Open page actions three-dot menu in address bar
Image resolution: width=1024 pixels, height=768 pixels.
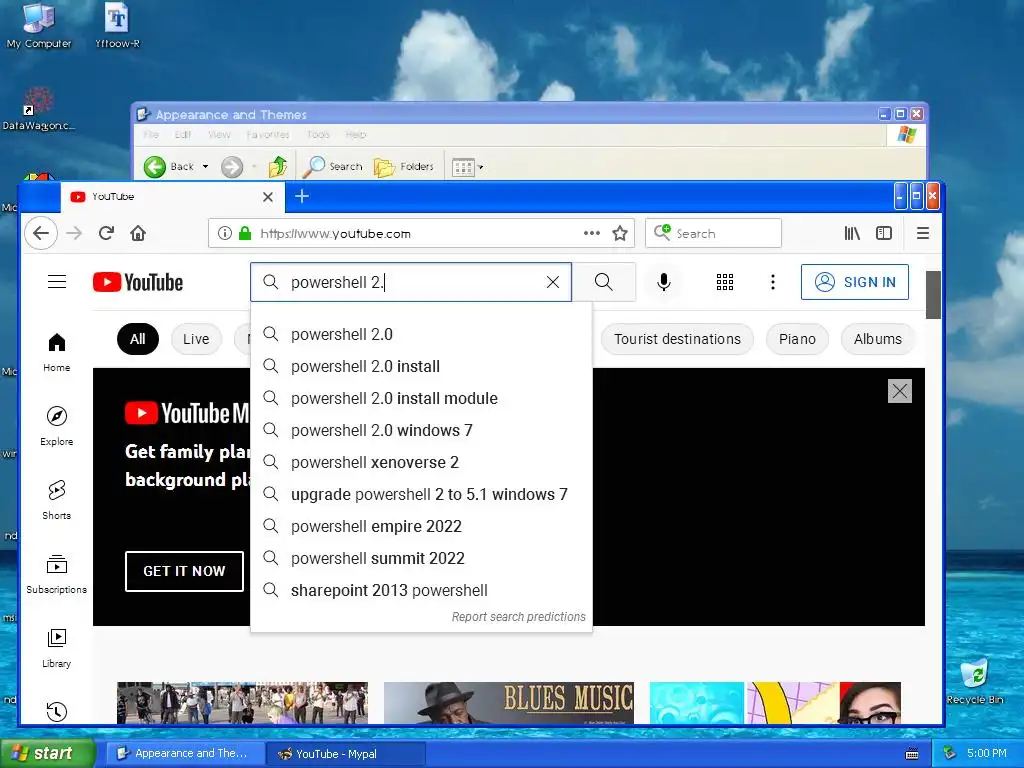click(x=592, y=233)
